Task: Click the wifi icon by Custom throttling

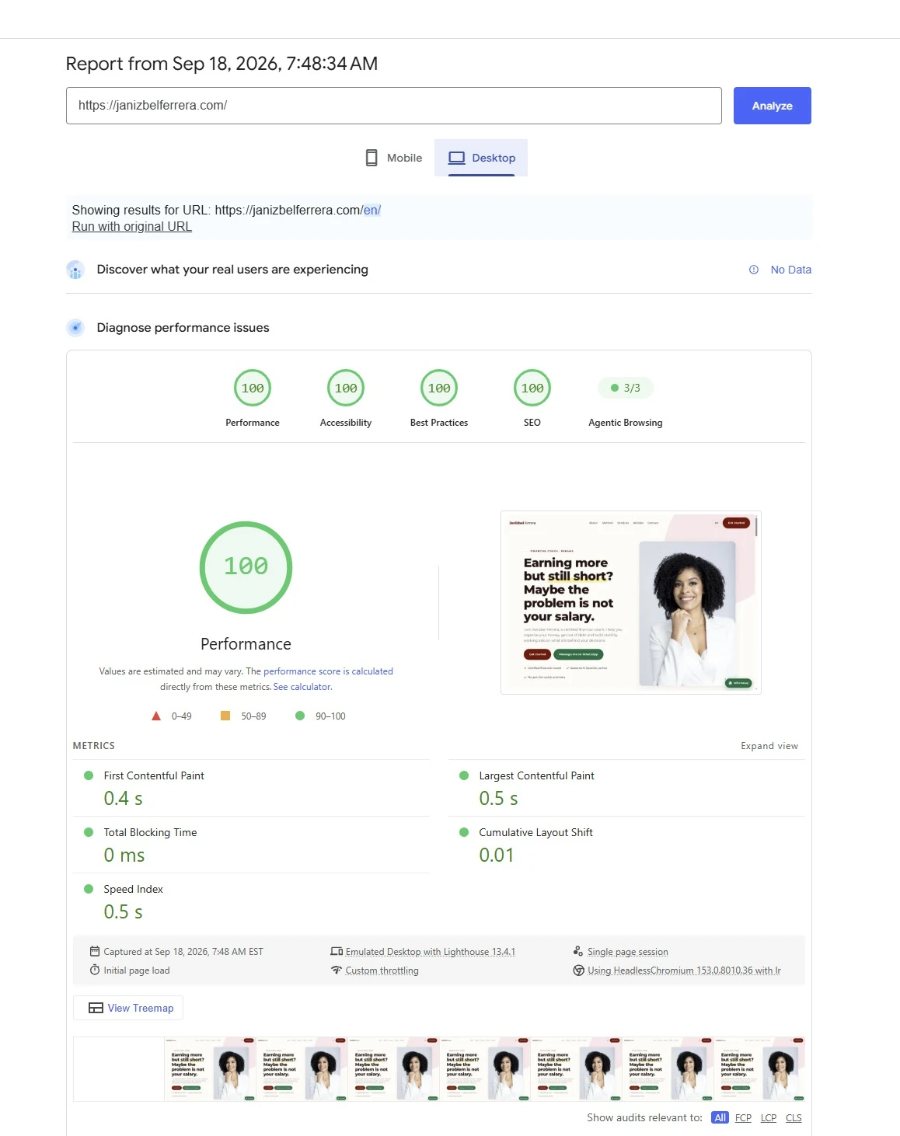Action: point(336,970)
